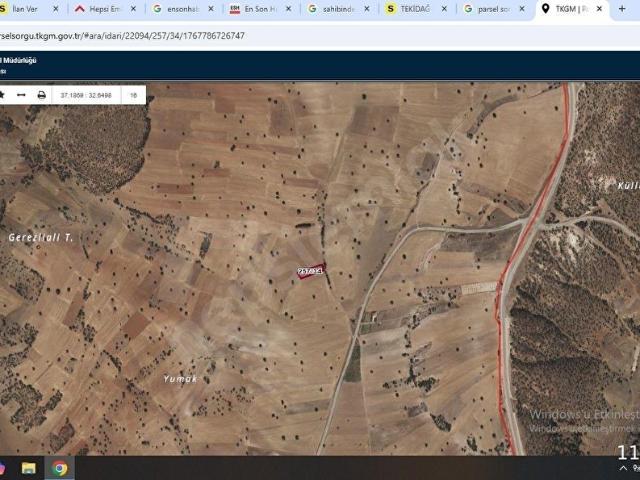Click the measure distance tool icon
This screenshot has height=480, width=640.
click(x=21, y=95)
